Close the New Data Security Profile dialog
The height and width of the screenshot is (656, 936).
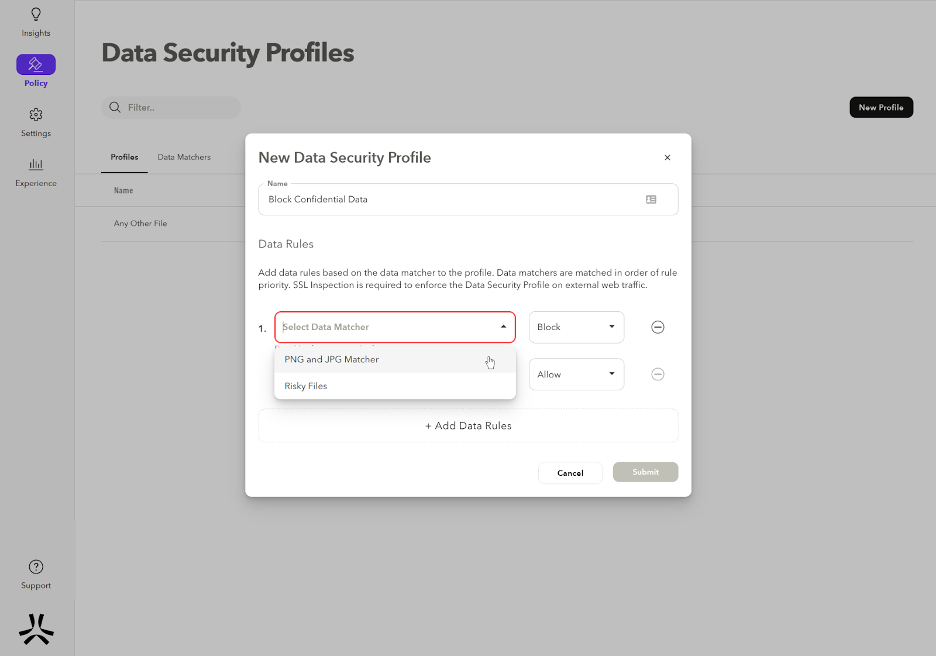[x=667, y=158]
